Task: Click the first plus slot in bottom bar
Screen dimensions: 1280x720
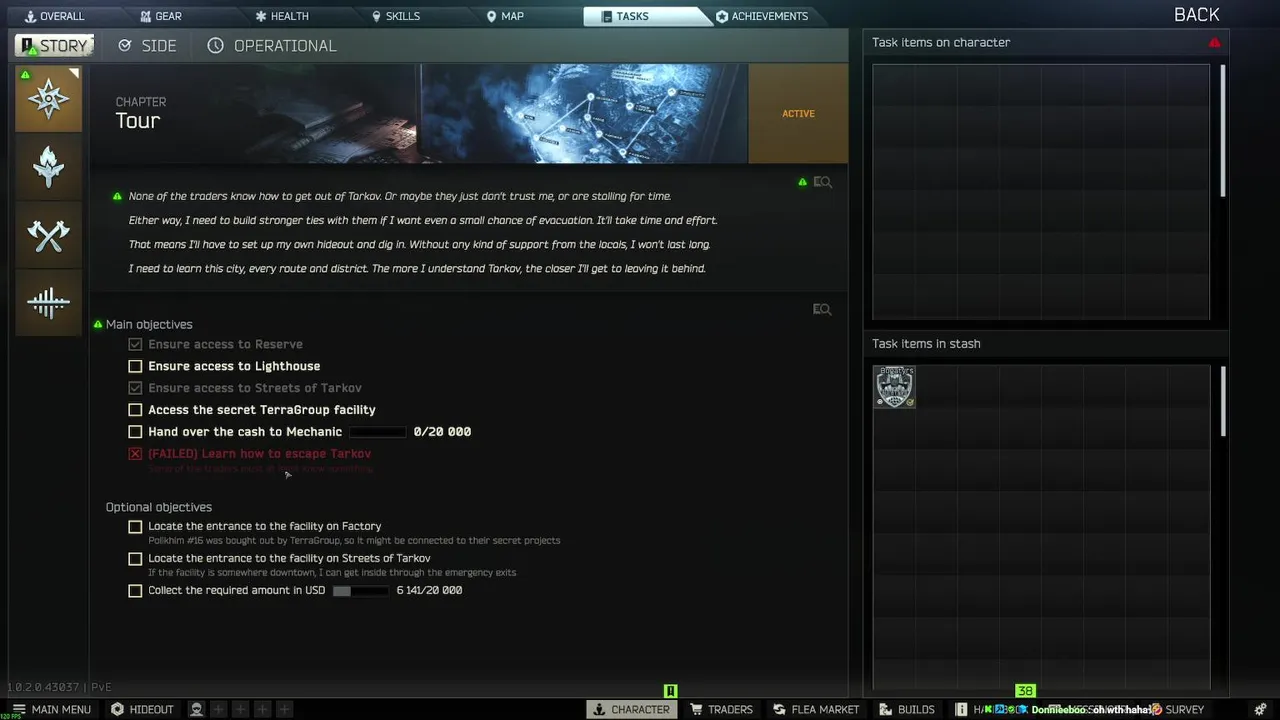Action: coord(218,709)
